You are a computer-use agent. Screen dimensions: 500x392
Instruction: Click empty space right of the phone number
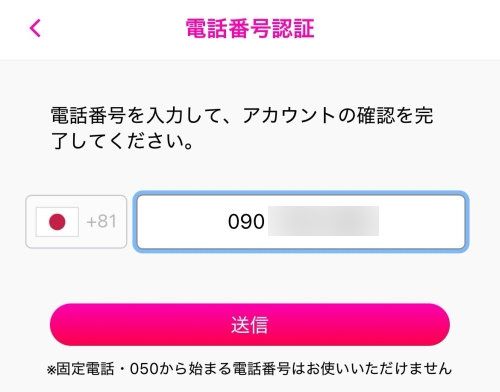[422, 222]
